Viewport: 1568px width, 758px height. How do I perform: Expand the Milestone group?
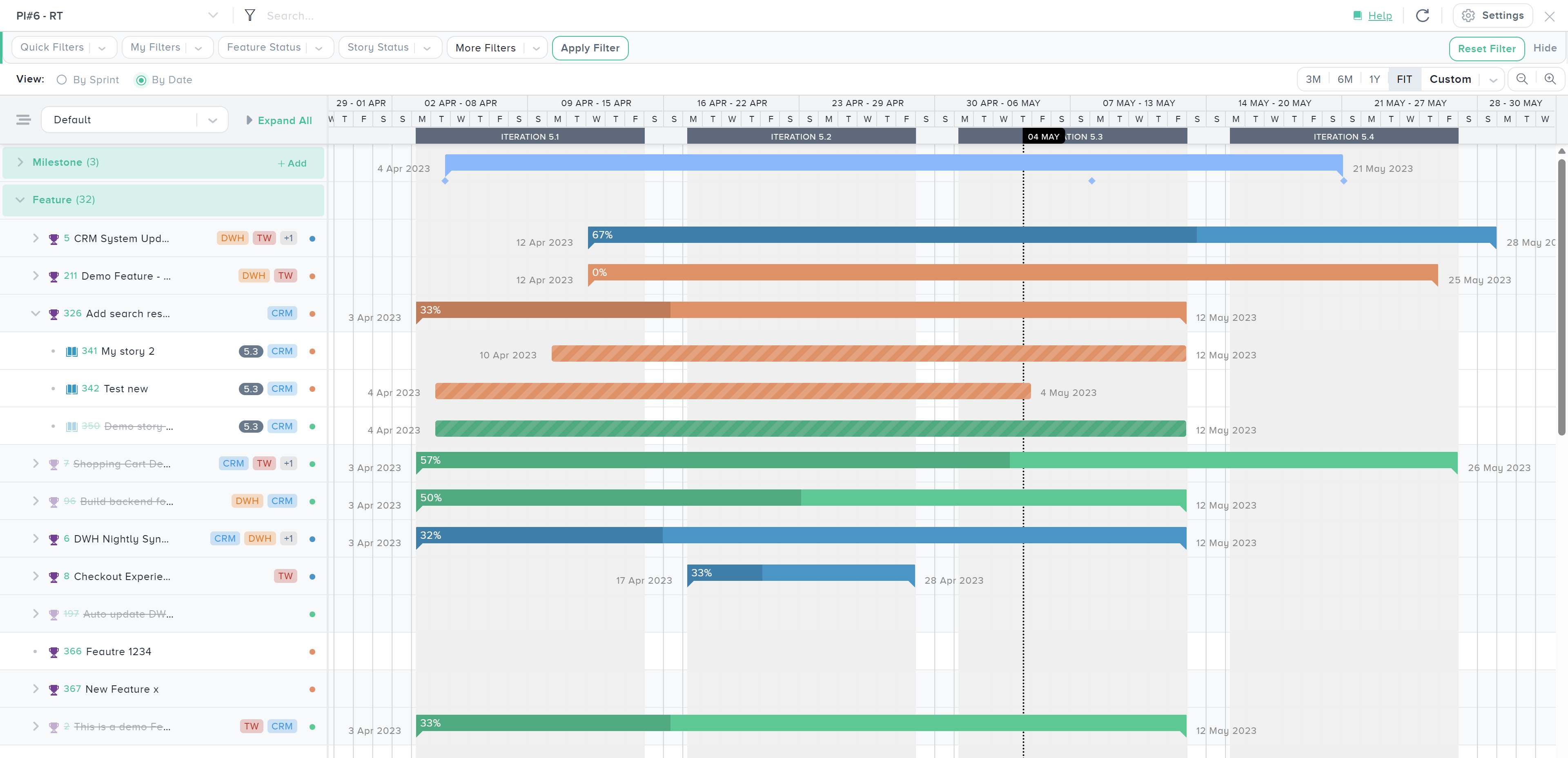tap(20, 162)
